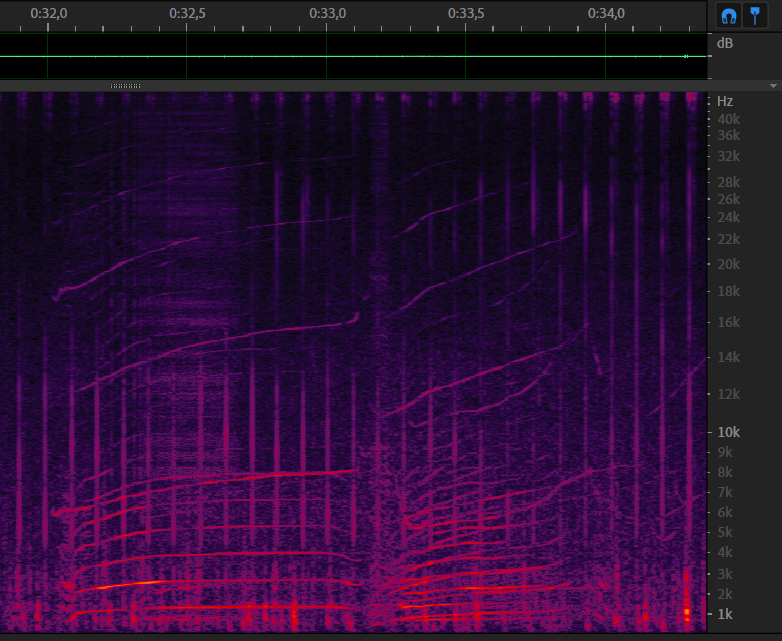Image resolution: width=782 pixels, height=641 pixels.
Task: Click the 26k frequency label
Action: pyautogui.click(x=729, y=199)
